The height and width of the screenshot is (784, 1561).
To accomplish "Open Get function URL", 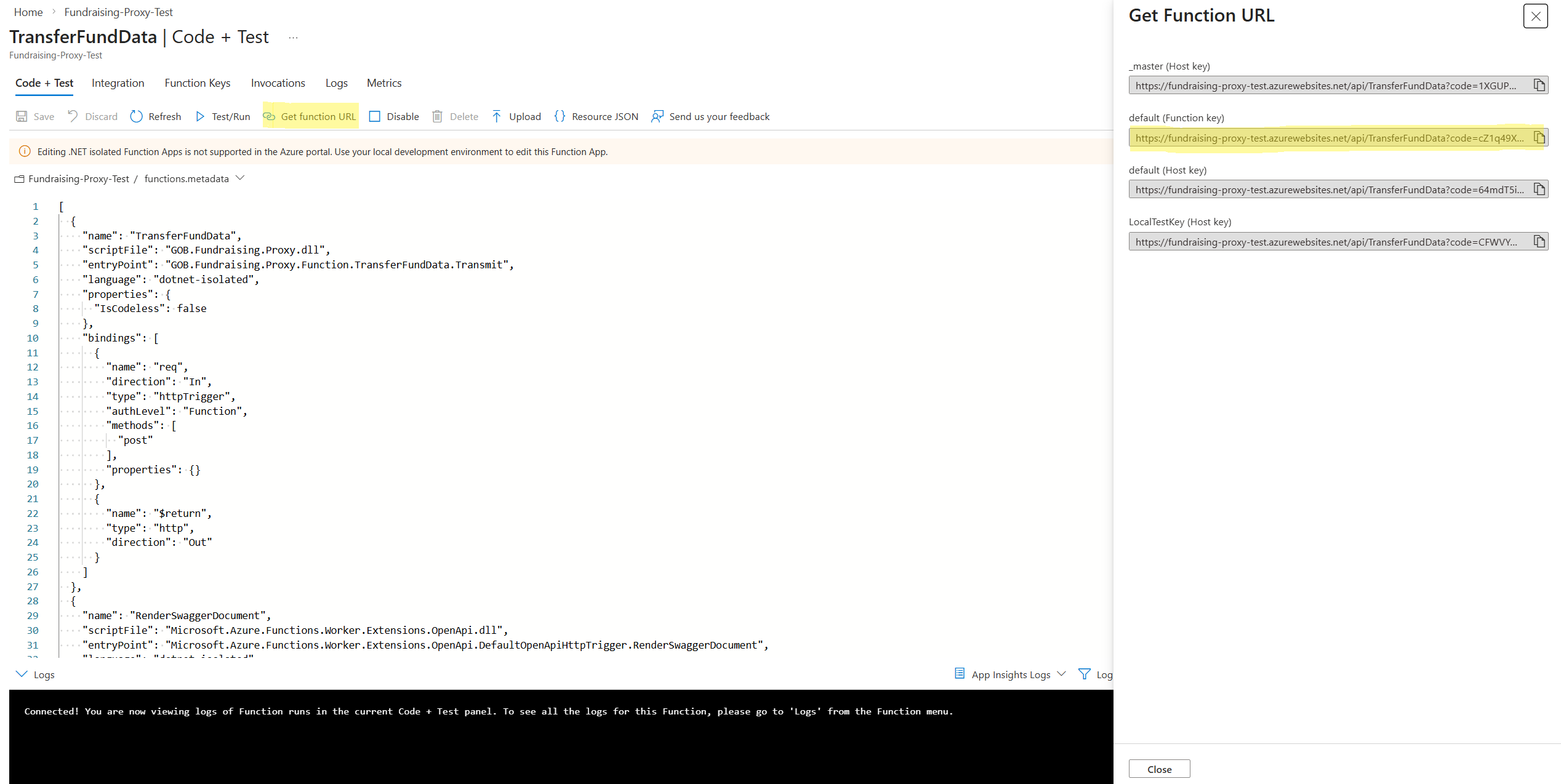I will coord(310,116).
